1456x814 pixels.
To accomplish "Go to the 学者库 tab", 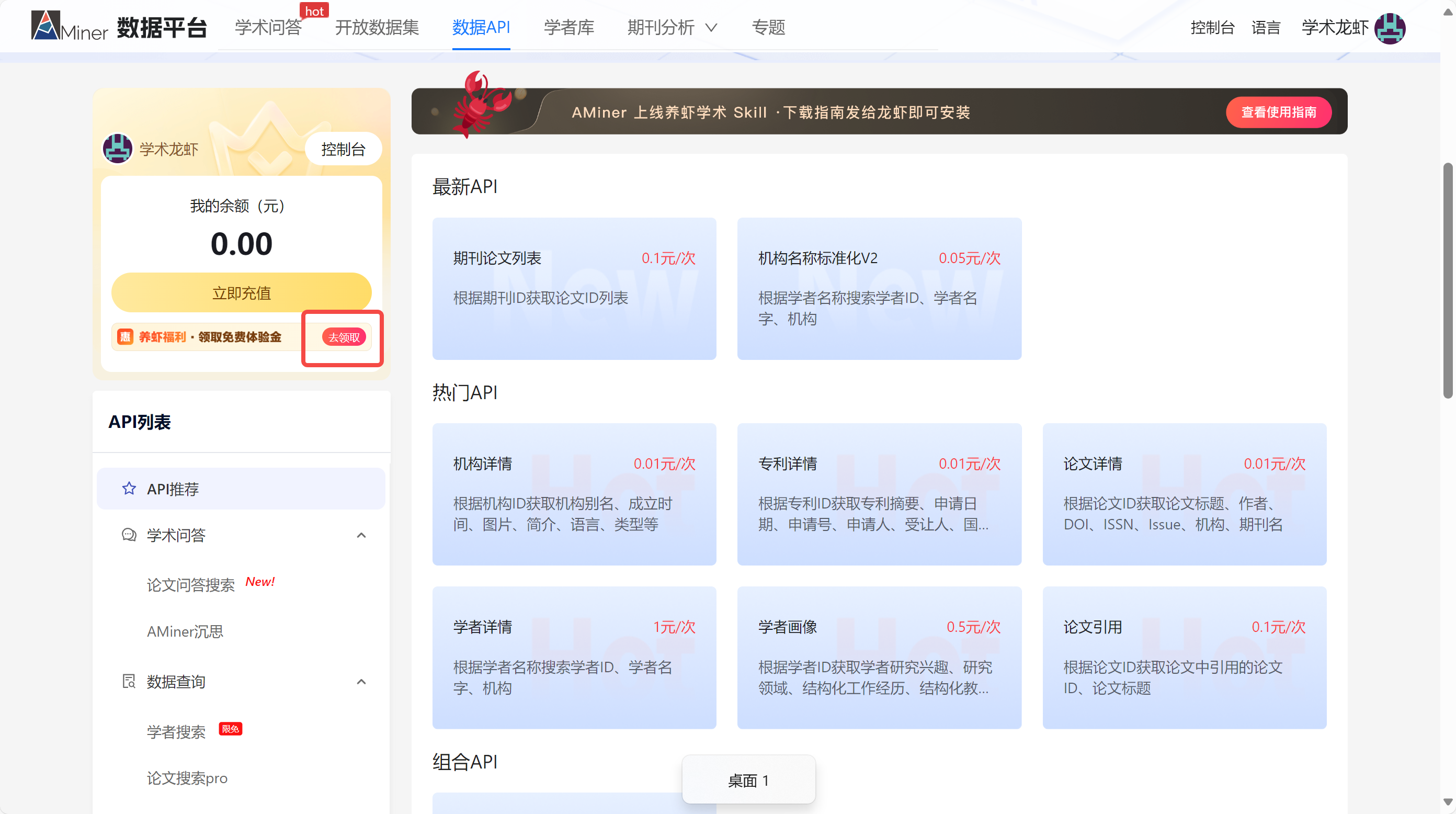I will click(x=568, y=27).
